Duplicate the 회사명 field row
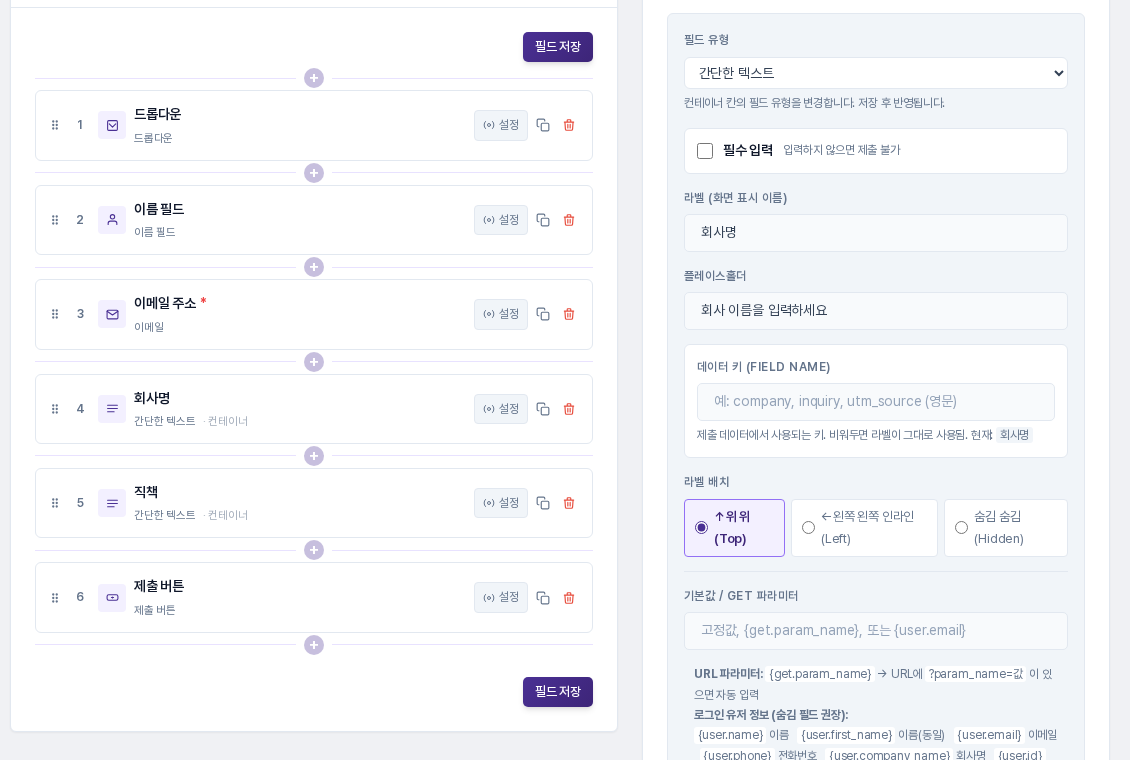The width and height of the screenshot is (1130, 760). (x=543, y=409)
